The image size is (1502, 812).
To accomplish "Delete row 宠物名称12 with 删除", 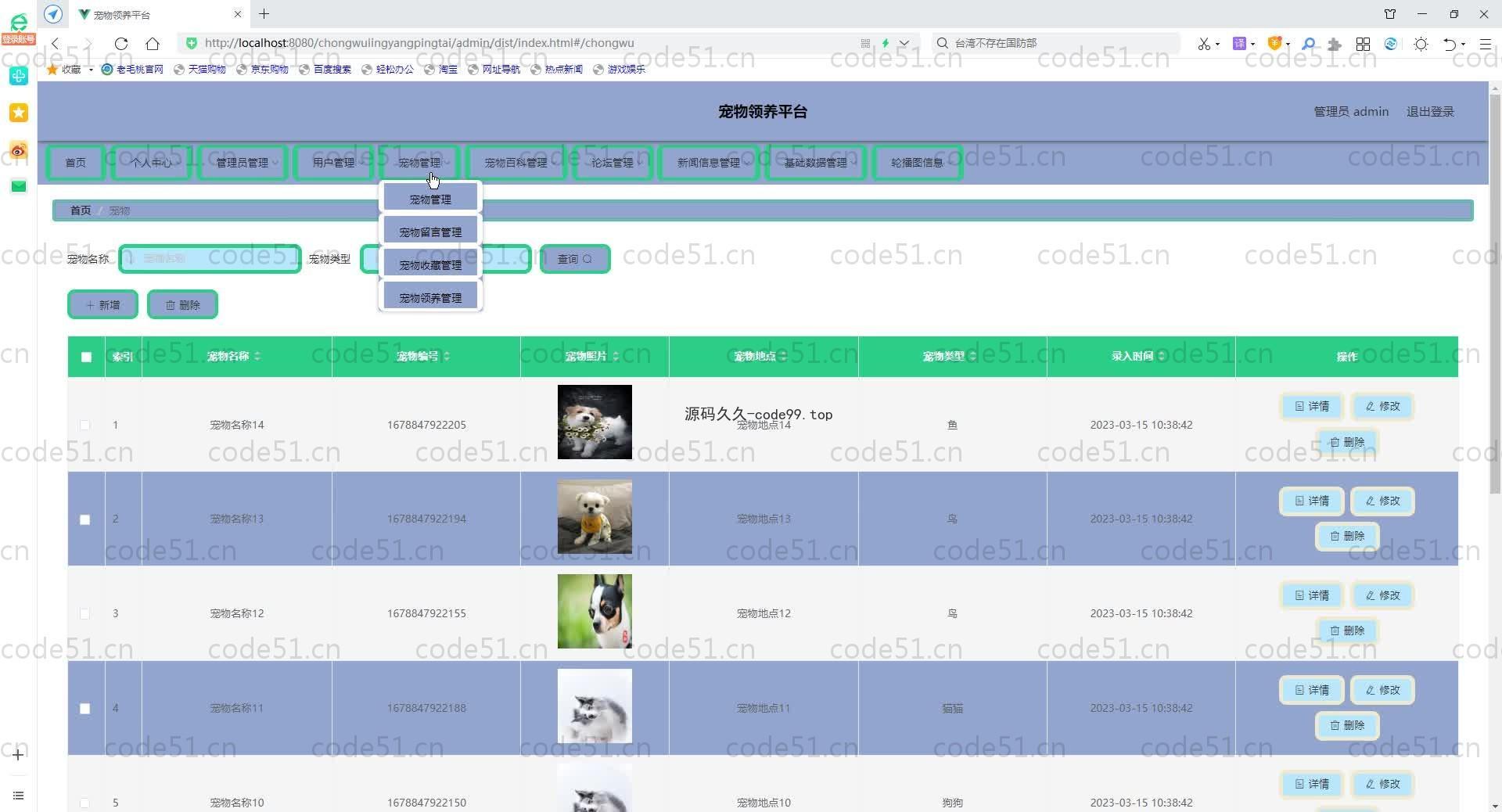I will (1347, 631).
